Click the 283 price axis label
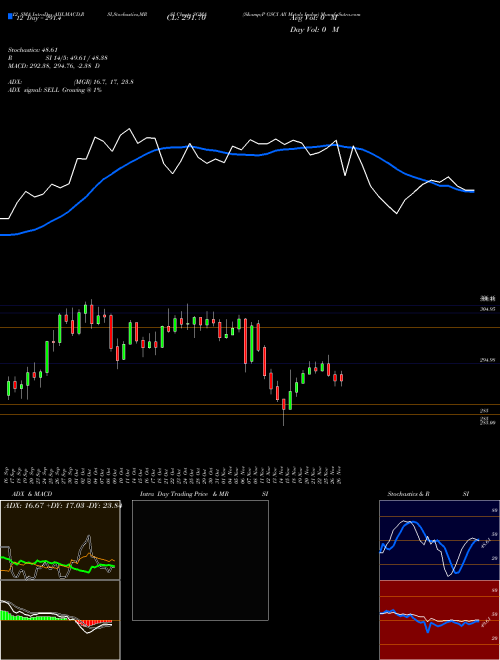This screenshot has width=500, height=660. tap(484, 410)
